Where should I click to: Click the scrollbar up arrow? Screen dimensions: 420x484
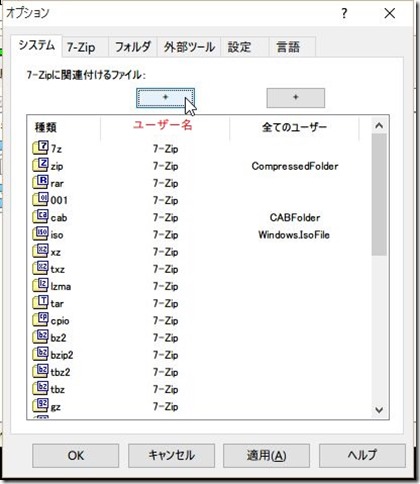(x=379, y=126)
